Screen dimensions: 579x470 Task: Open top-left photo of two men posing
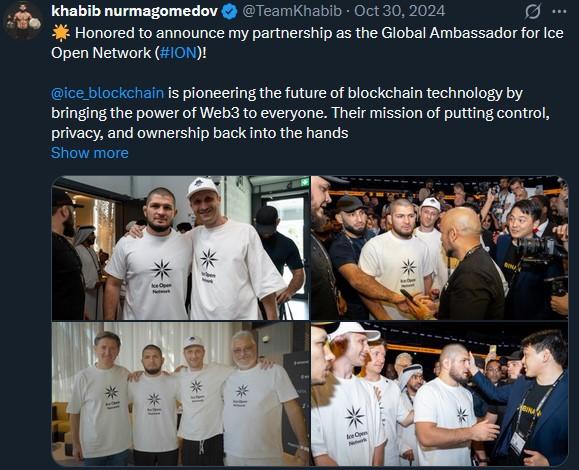(x=180, y=248)
